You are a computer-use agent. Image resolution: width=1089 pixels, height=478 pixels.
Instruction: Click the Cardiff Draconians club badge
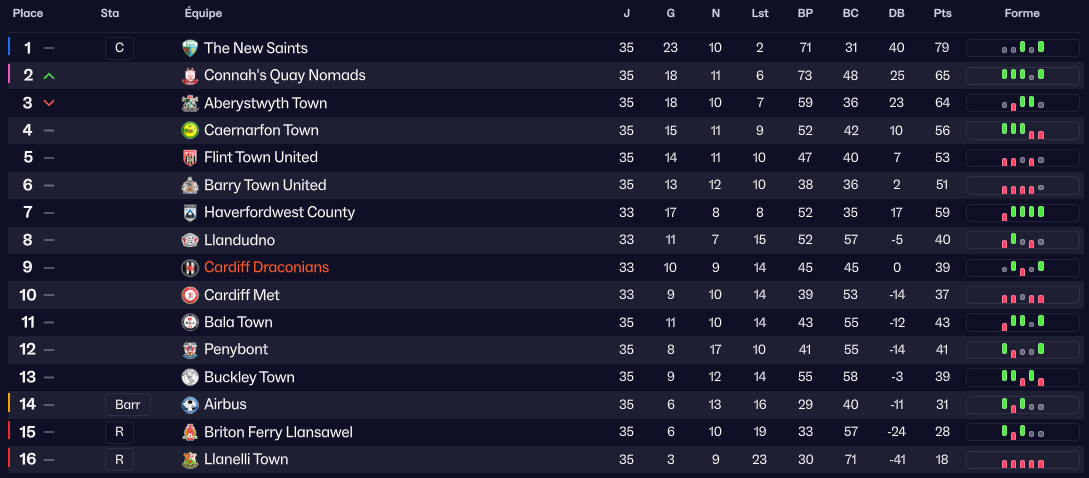(190, 268)
